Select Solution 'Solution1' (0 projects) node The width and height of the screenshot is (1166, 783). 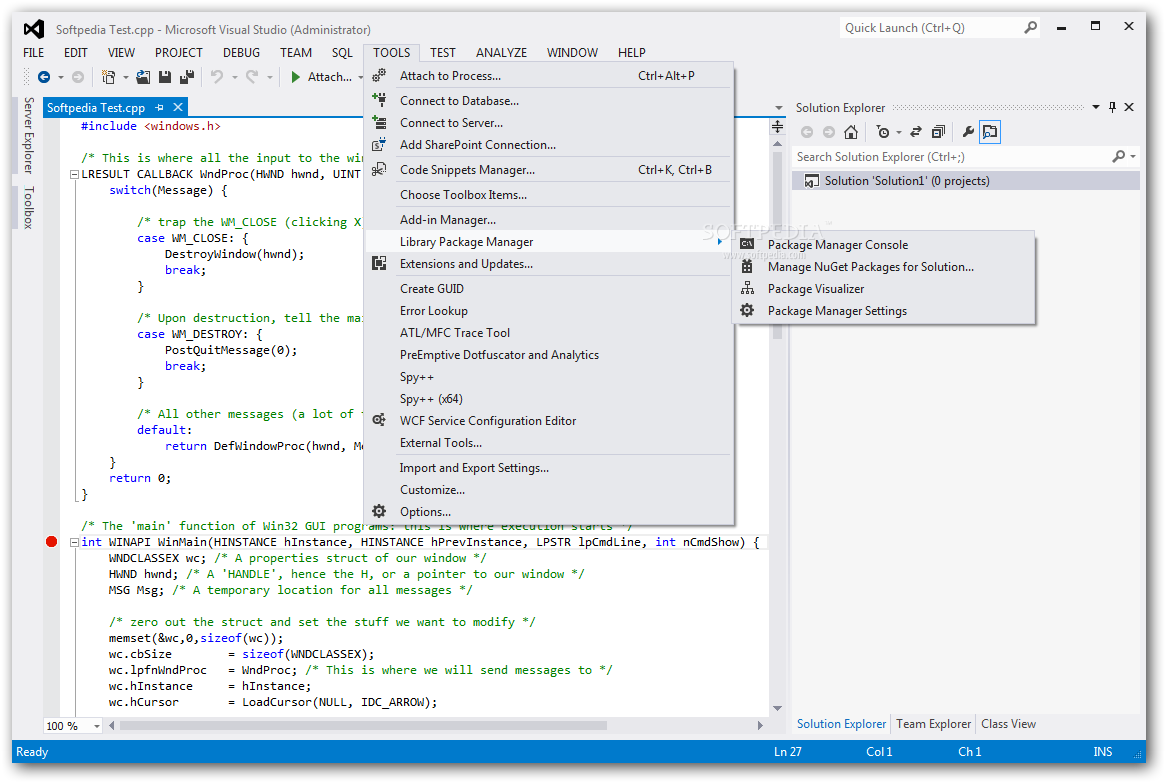[x=966, y=181]
